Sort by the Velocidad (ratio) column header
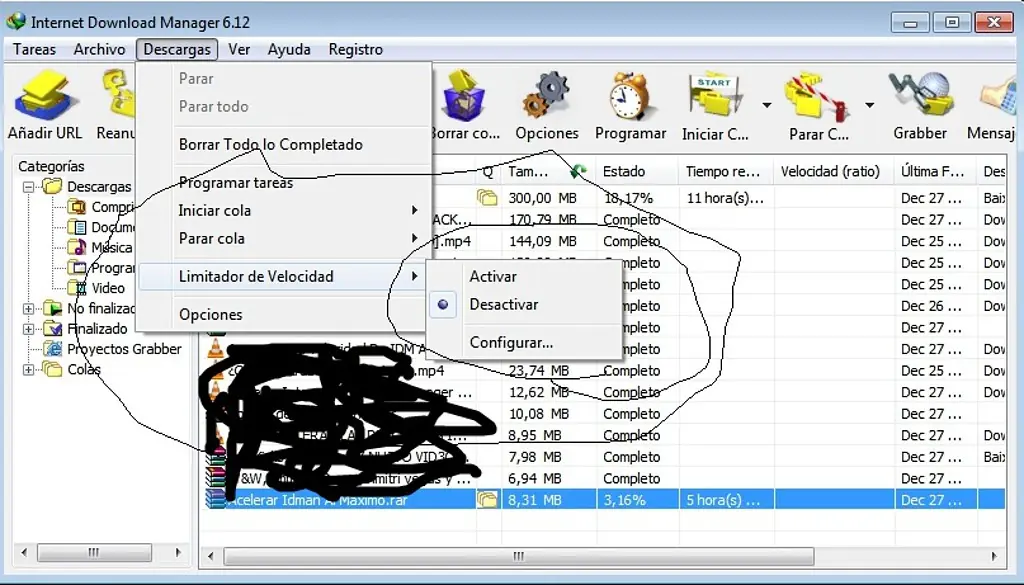 [834, 172]
